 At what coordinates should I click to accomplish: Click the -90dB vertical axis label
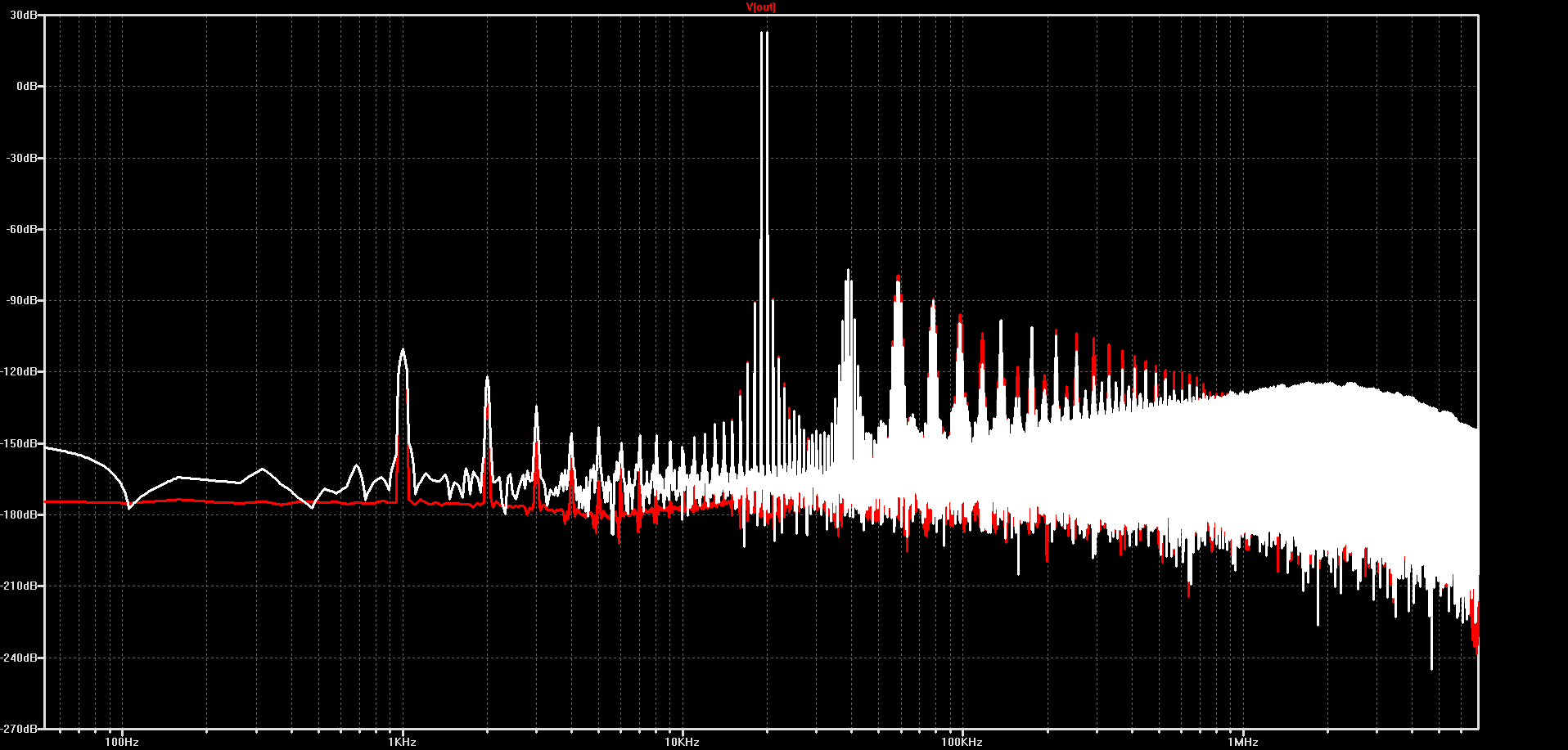pyautogui.click(x=22, y=300)
